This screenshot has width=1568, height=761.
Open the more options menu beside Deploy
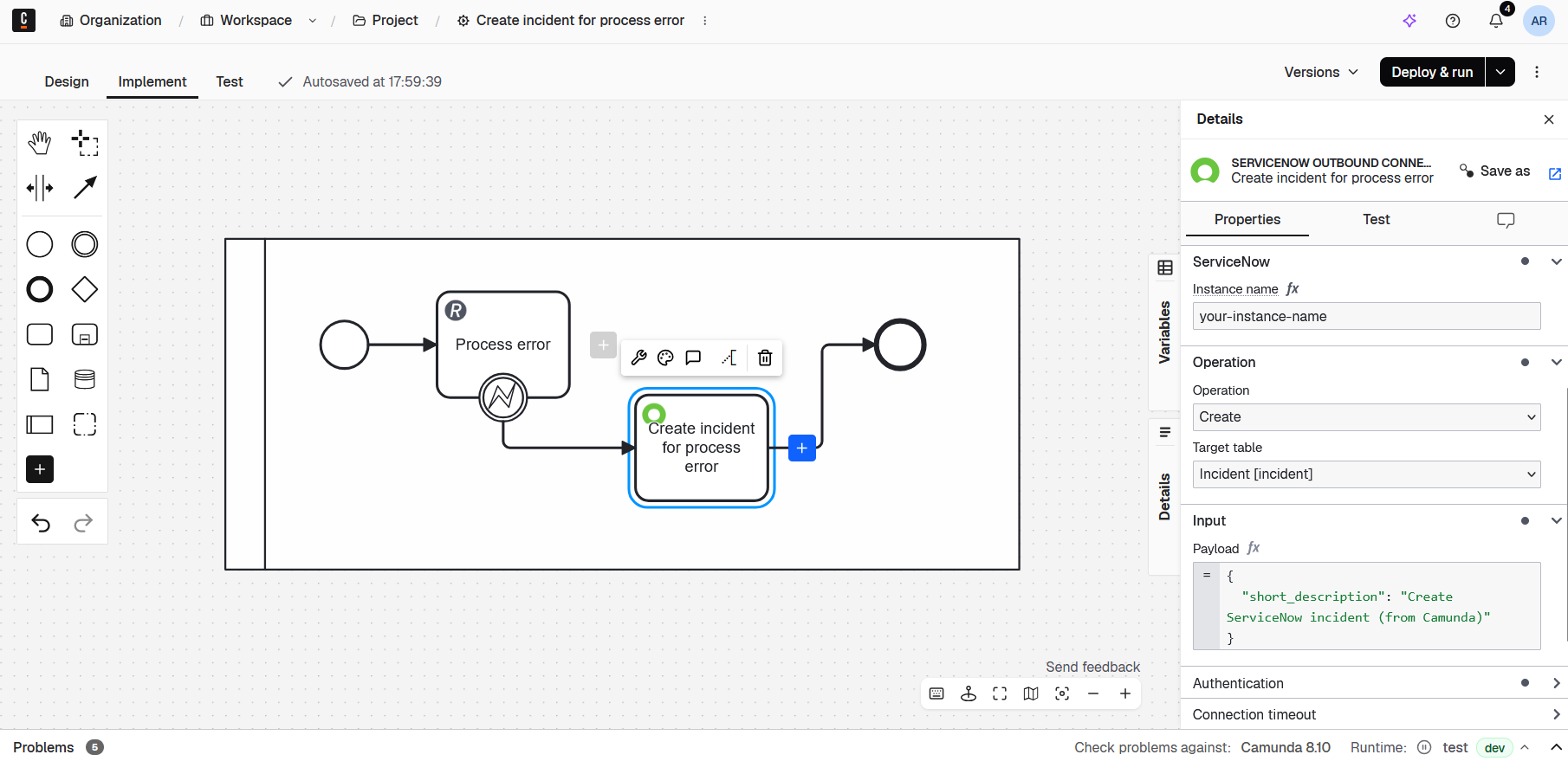coord(1537,72)
